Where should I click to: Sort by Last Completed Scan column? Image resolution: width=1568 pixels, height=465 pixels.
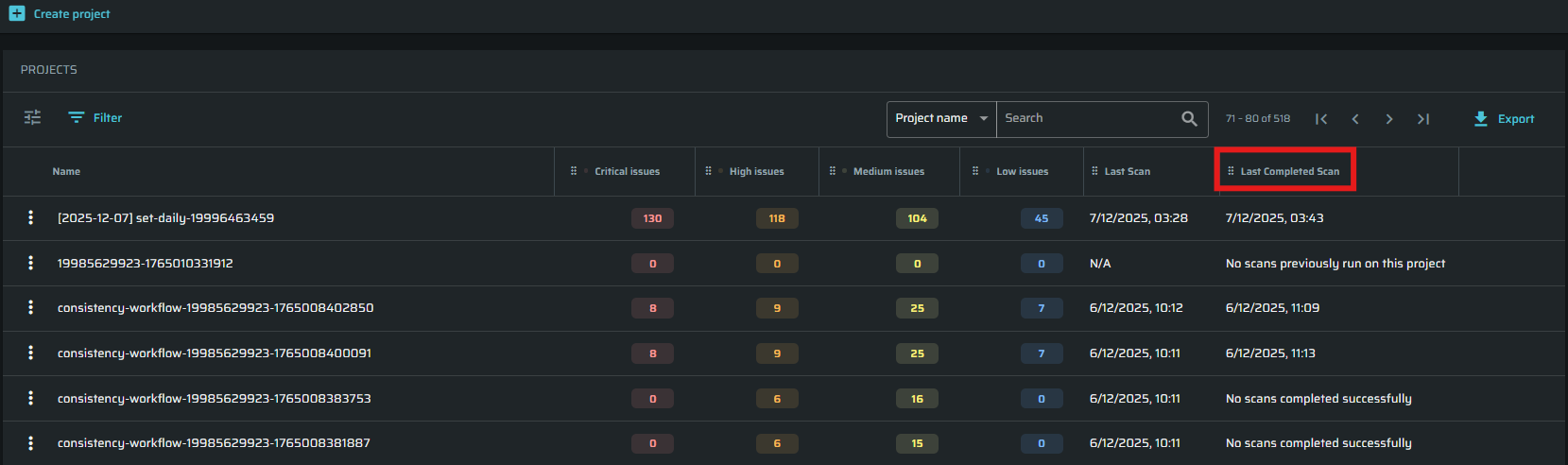[1289, 171]
